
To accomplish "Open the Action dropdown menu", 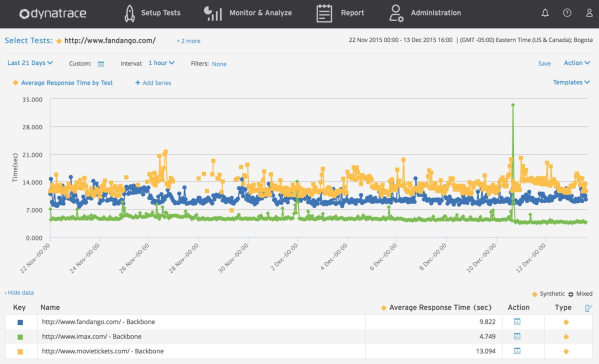I will click(x=577, y=63).
